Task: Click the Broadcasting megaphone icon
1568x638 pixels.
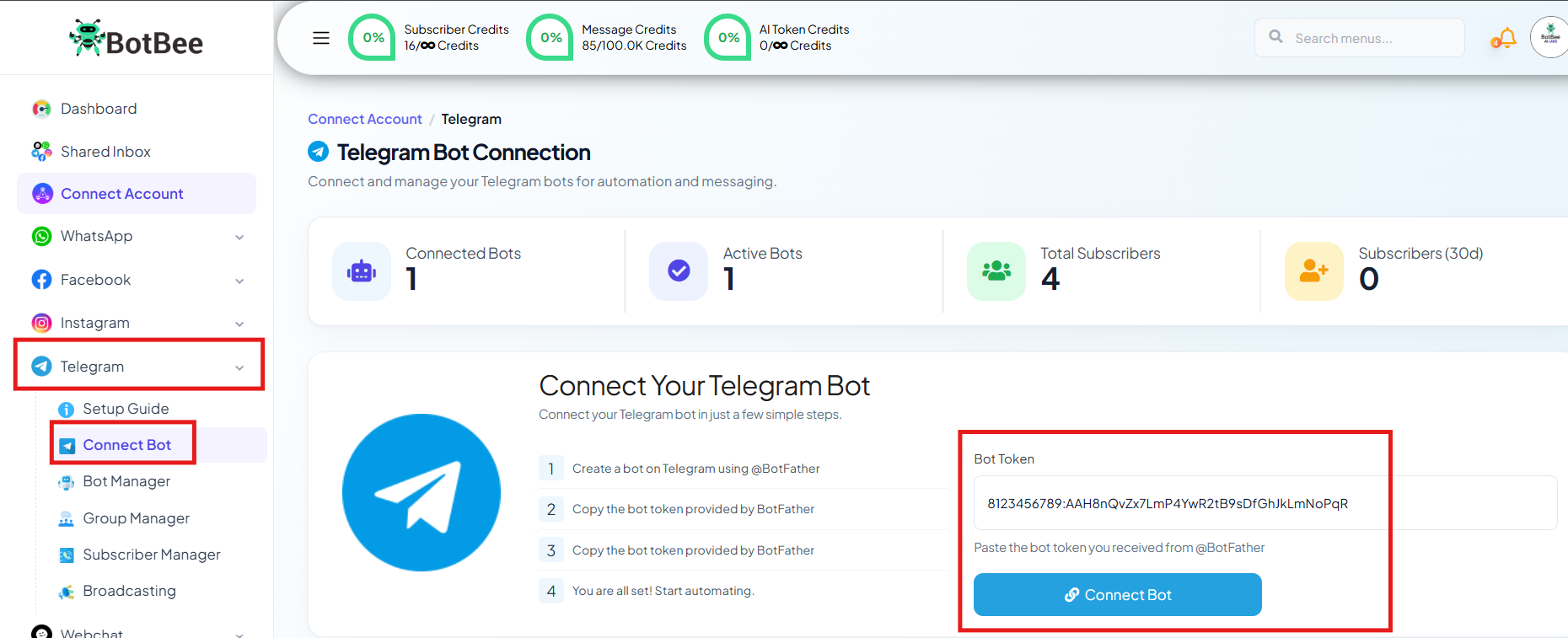Action: pyautogui.click(x=66, y=592)
